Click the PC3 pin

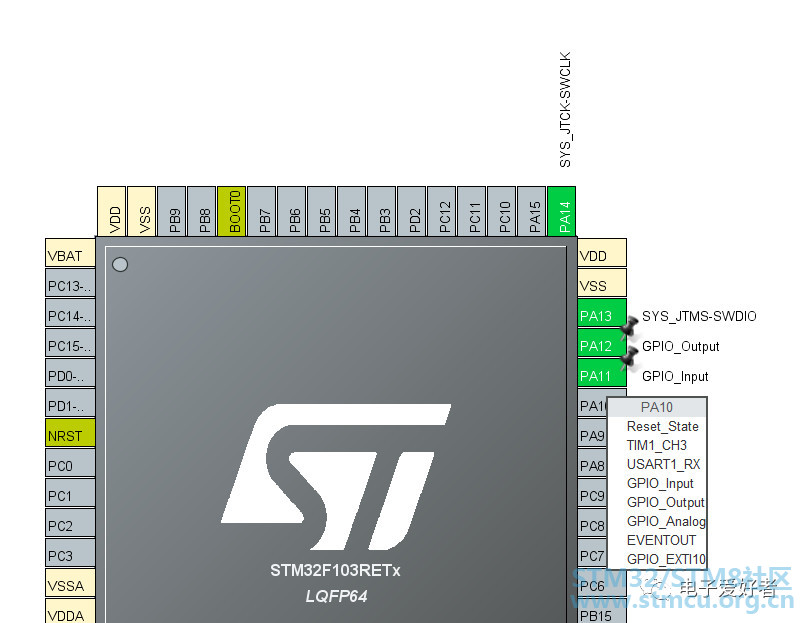click(x=70, y=553)
